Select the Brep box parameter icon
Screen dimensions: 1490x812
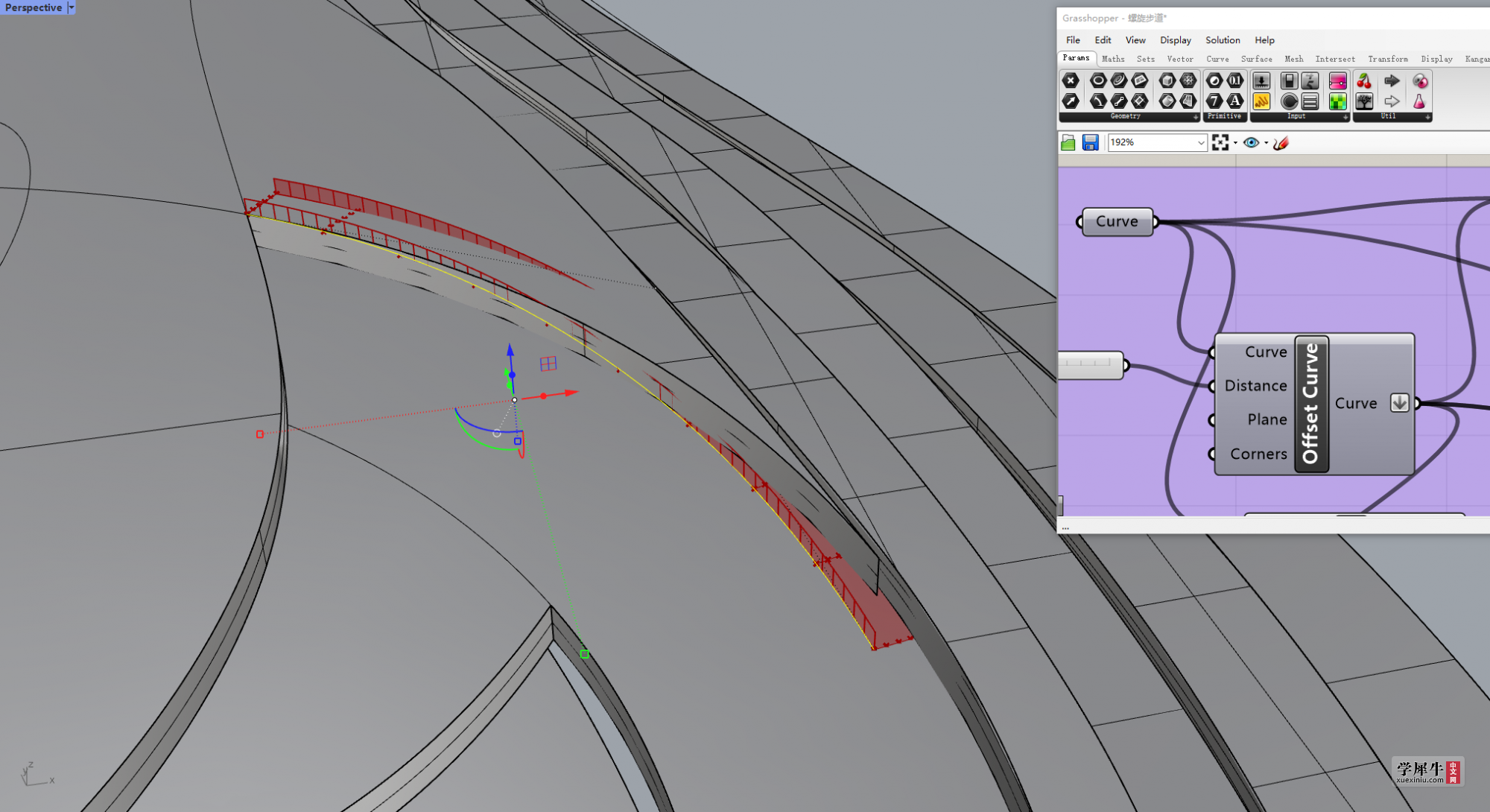coord(1167,80)
